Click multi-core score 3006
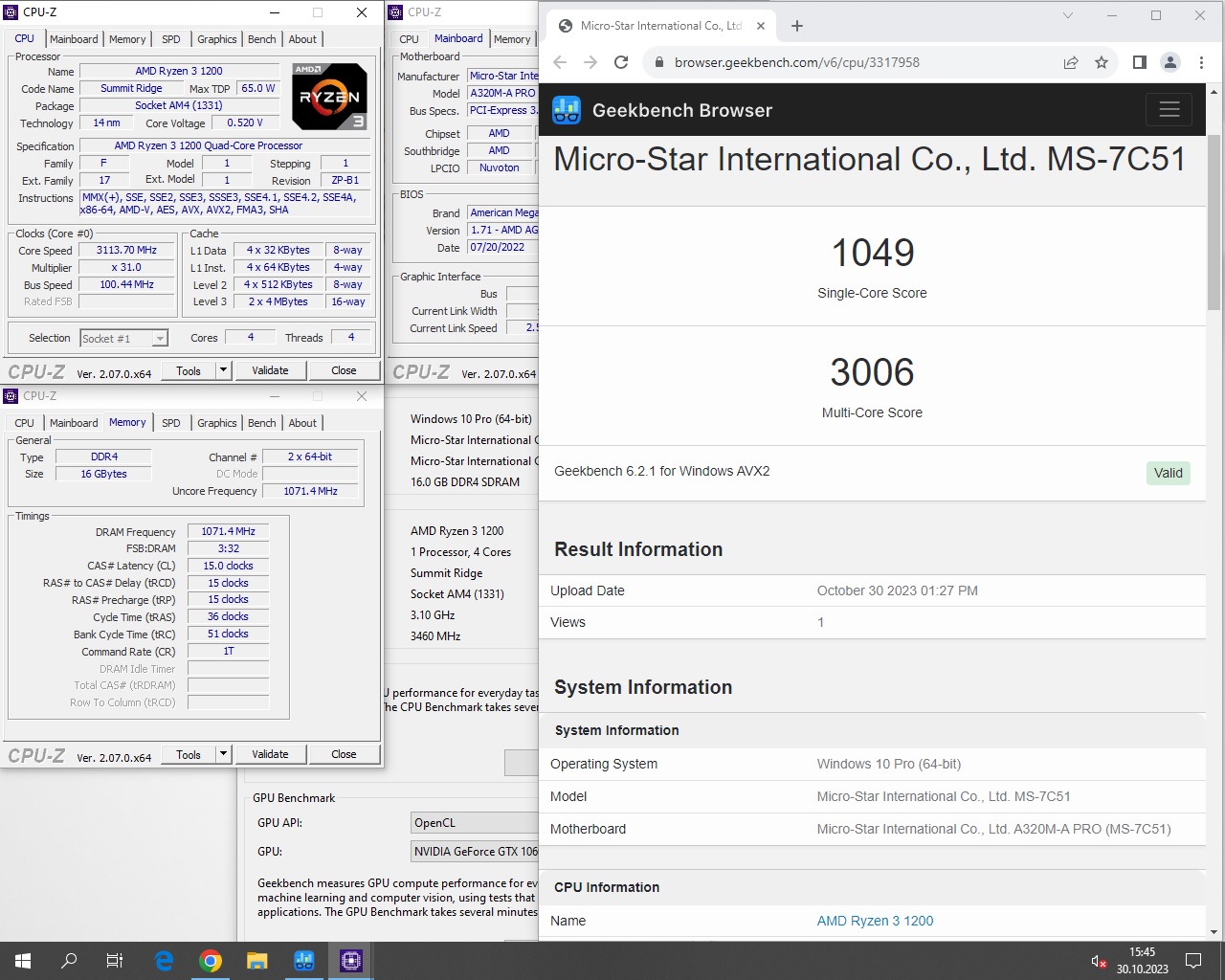 [x=872, y=372]
